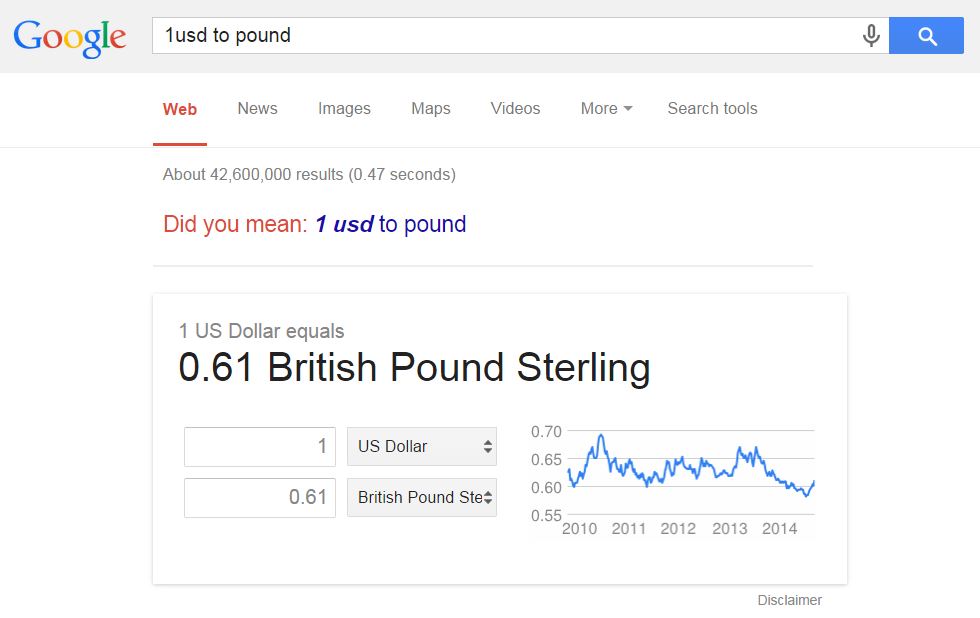This screenshot has width=980, height=618.
Task: Open the British Pound Sterling dropdown
Action: point(422,497)
